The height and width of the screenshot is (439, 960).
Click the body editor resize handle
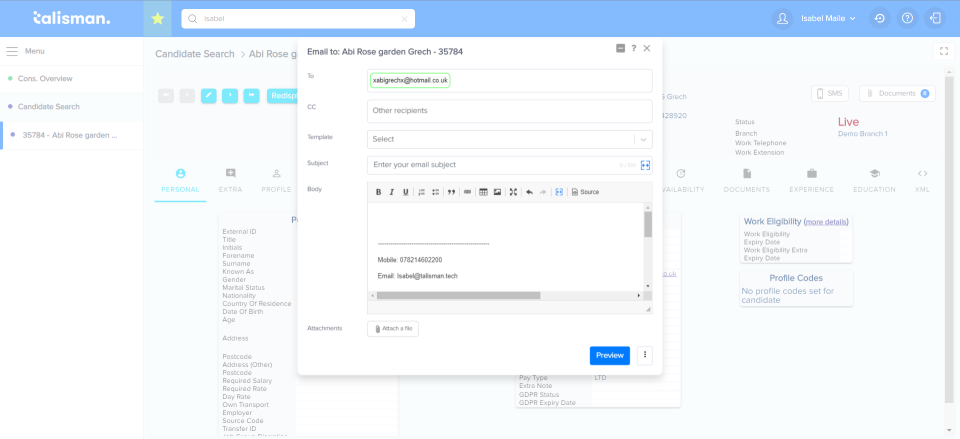pos(648,310)
